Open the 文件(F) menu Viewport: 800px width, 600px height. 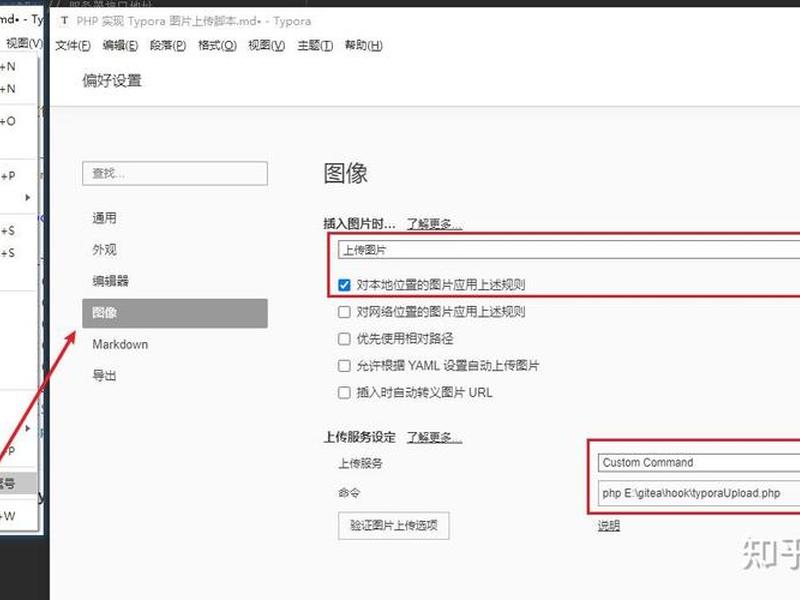point(72,45)
